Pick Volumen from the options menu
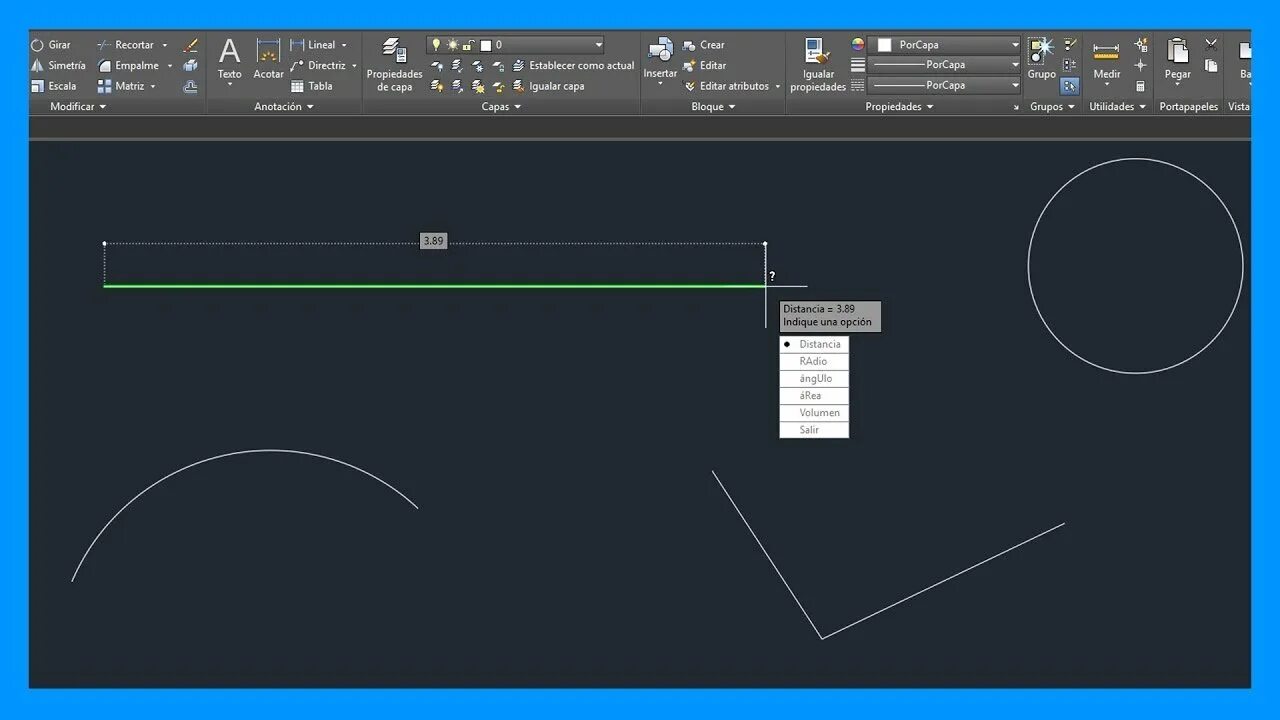This screenshot has width=1280, height=720. click(x=814, y=412)
